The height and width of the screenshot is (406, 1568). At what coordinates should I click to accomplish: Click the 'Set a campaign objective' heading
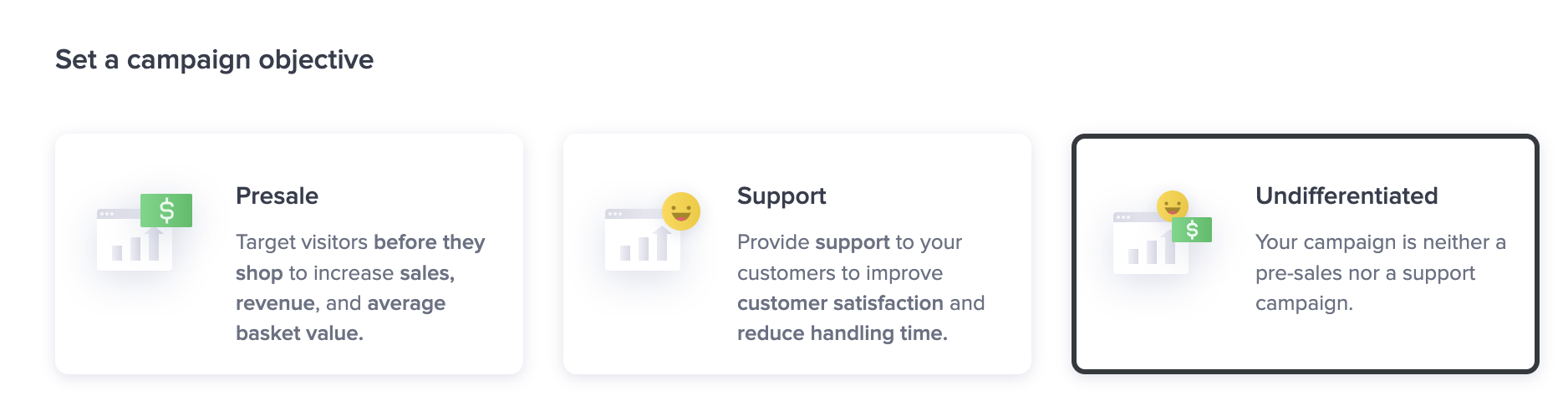coord(215,60)
